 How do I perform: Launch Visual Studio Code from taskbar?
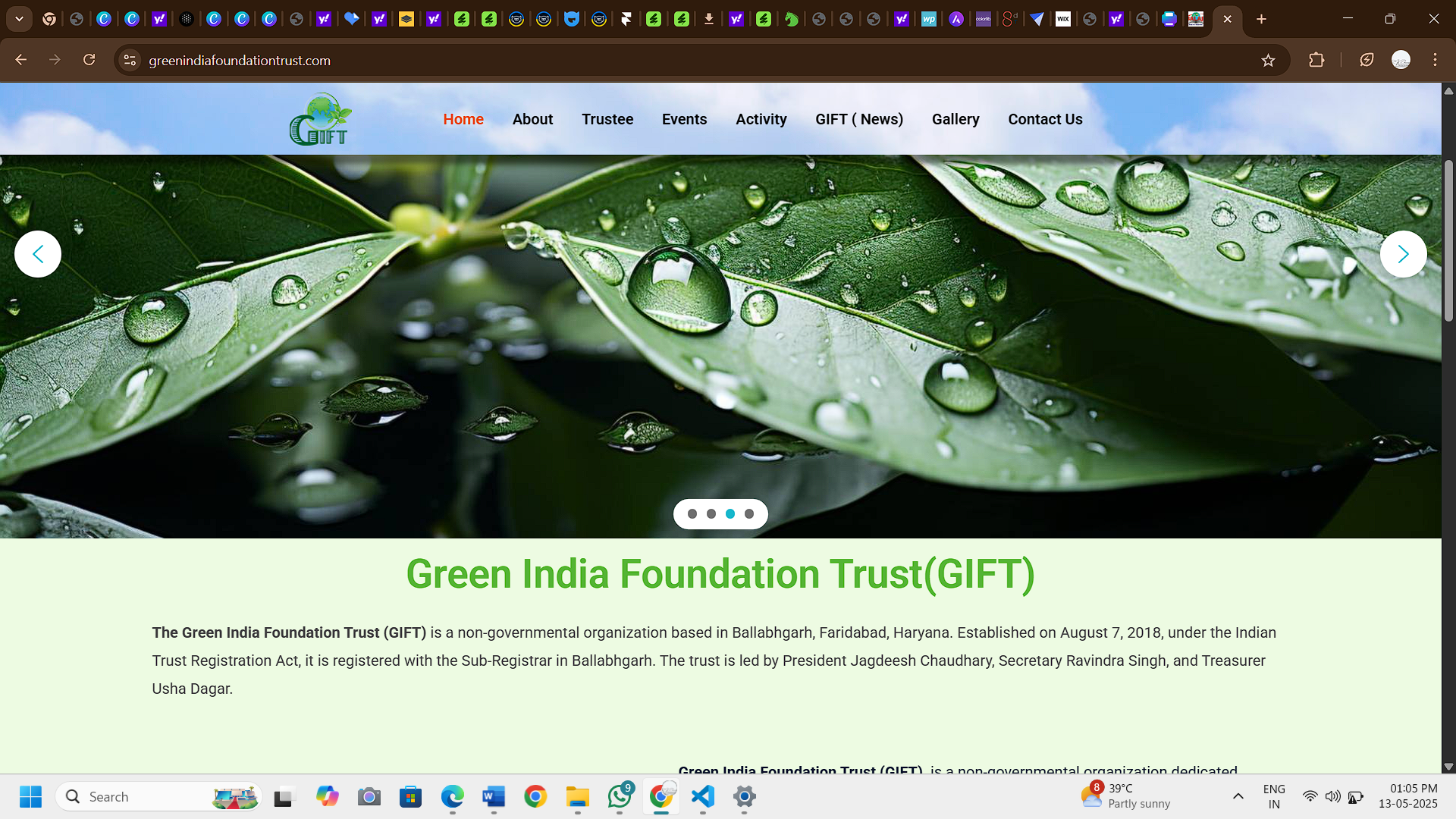[x=703, y=797]
